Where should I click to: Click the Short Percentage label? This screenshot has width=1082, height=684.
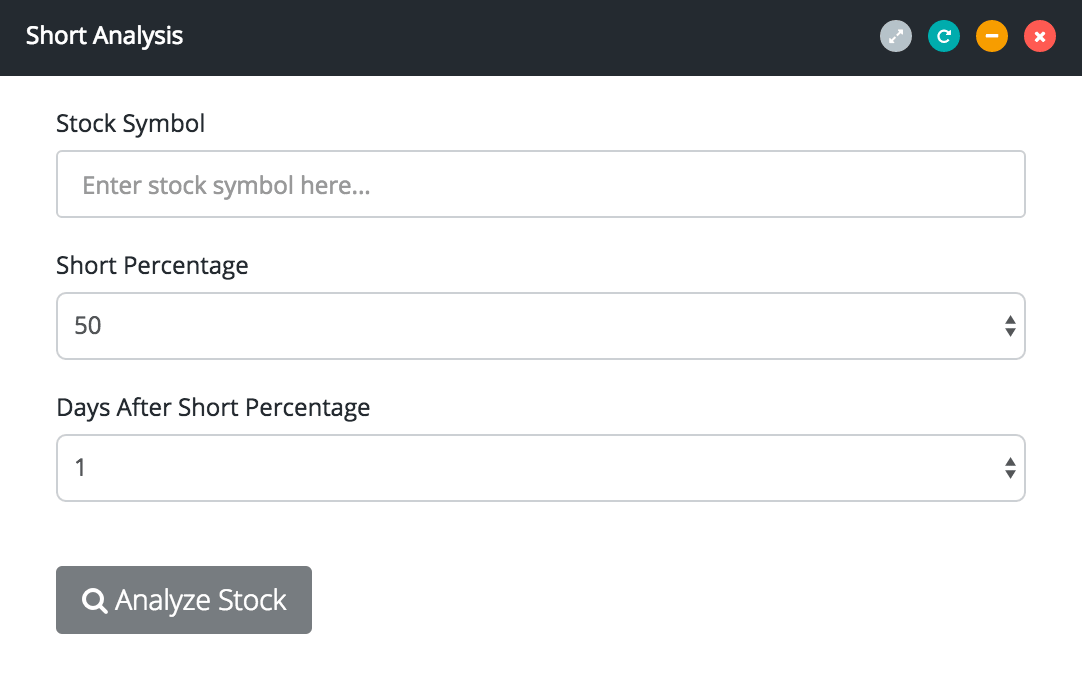[x=152, y=266]
